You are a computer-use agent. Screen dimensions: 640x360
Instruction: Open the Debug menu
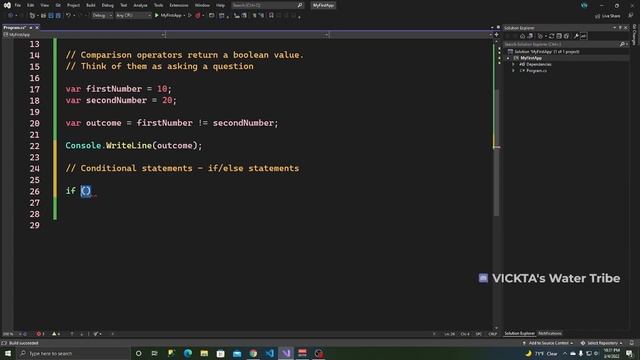pos(107,5)
